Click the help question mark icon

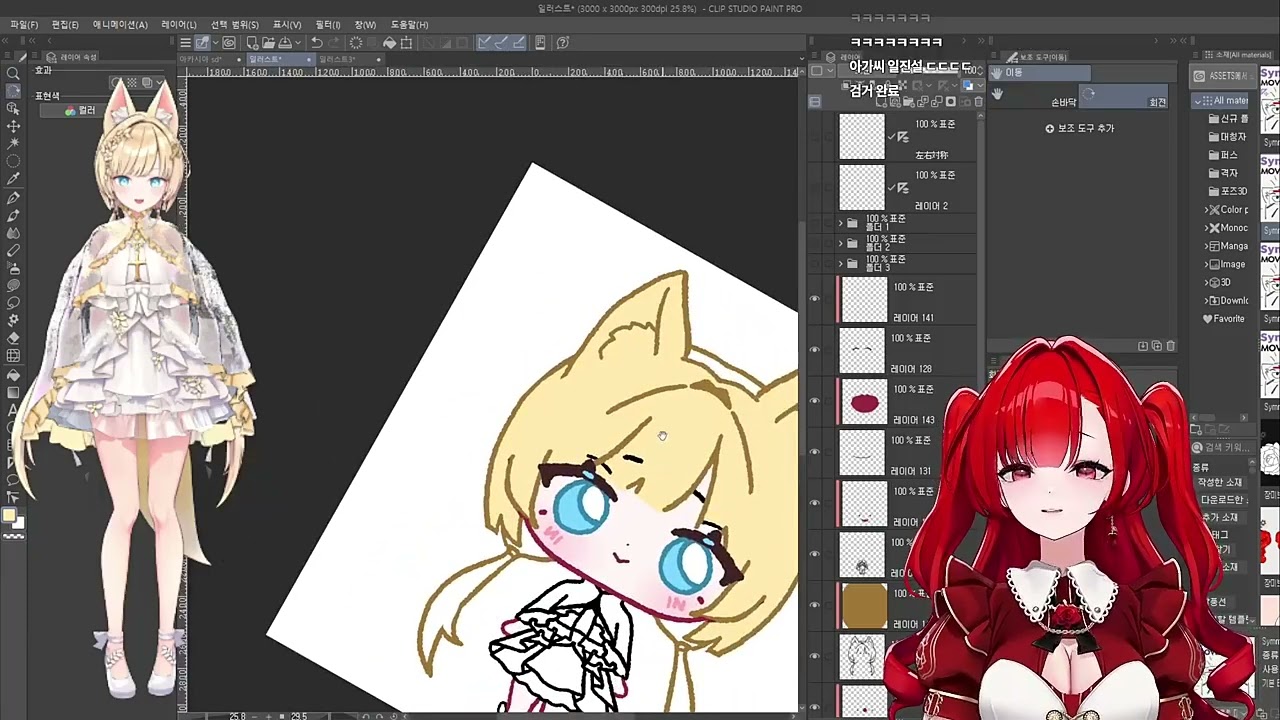tap(563, 42)
